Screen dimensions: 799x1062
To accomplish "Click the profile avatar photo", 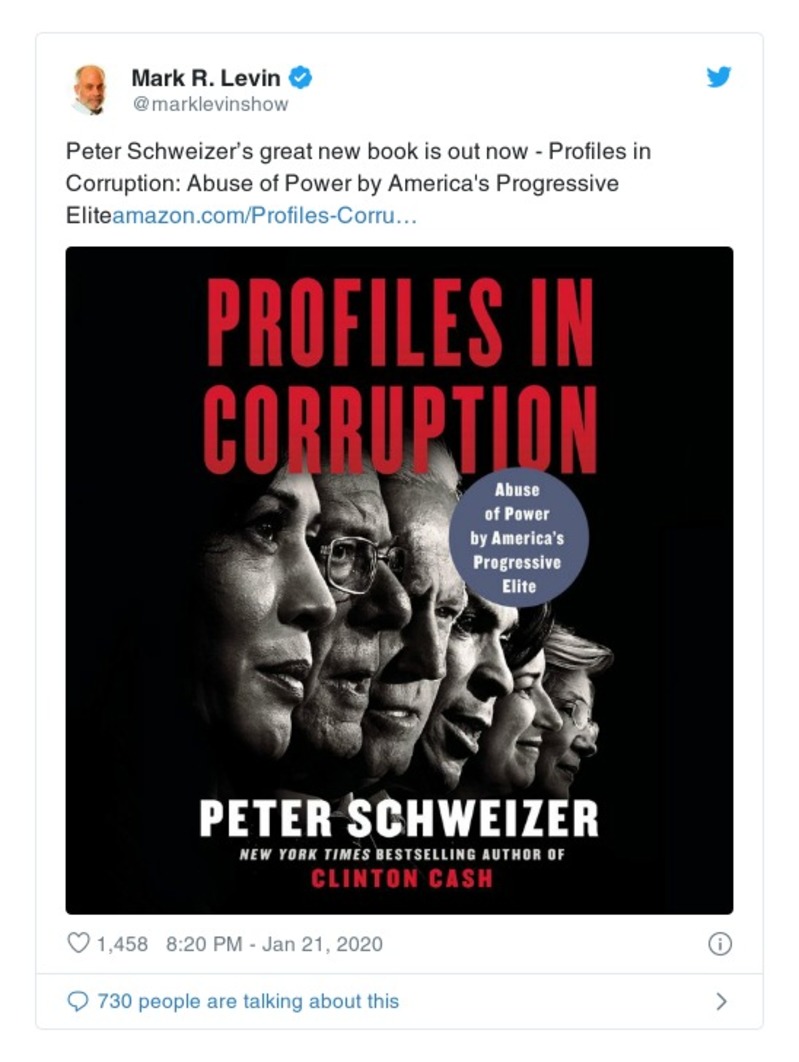I will point(90,89).
